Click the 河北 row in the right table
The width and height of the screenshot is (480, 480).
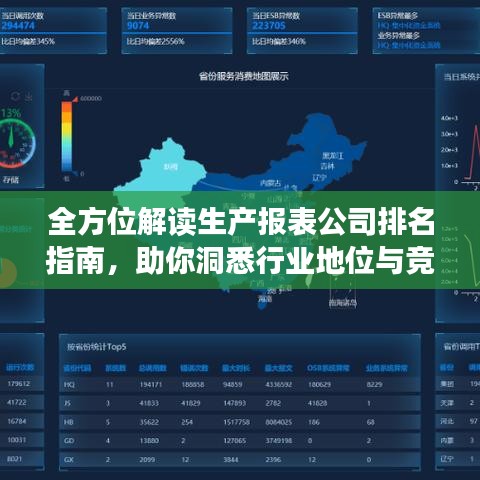pyautogui.click(x=458, y=422)
